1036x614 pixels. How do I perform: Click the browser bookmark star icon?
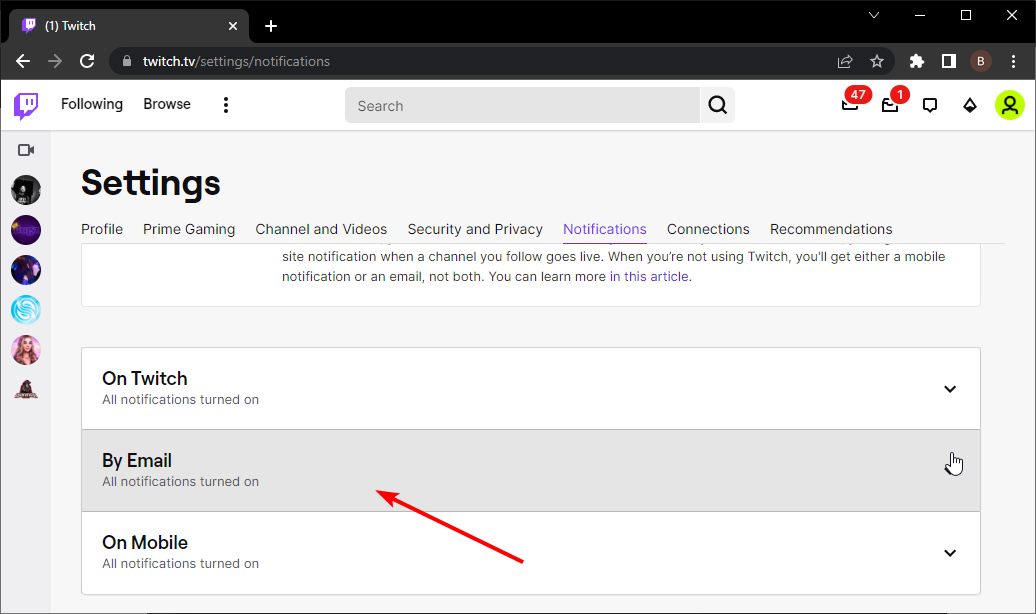pos(877,61)
